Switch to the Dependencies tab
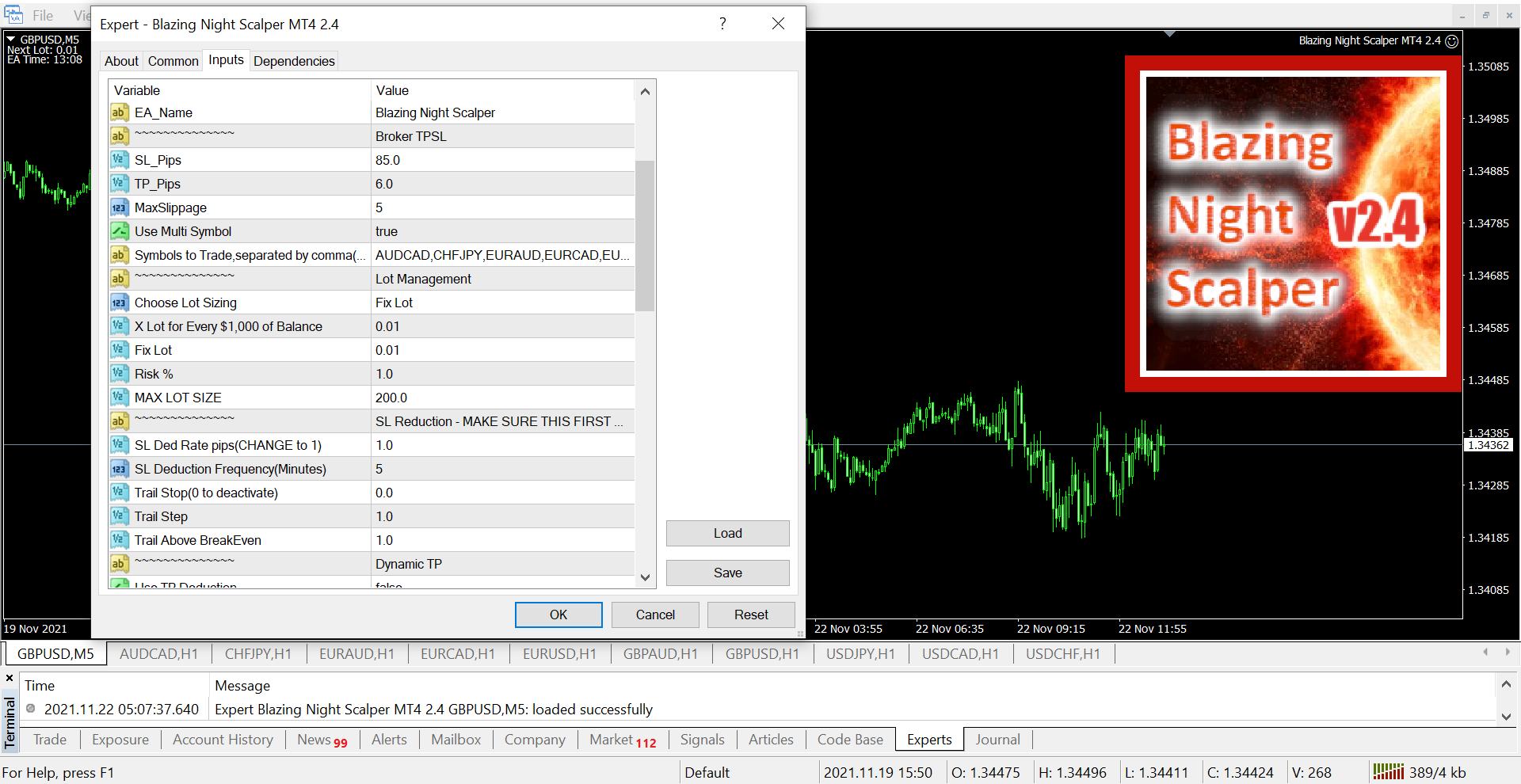This screenshot has width=1521, height=784. click(294, 61)
